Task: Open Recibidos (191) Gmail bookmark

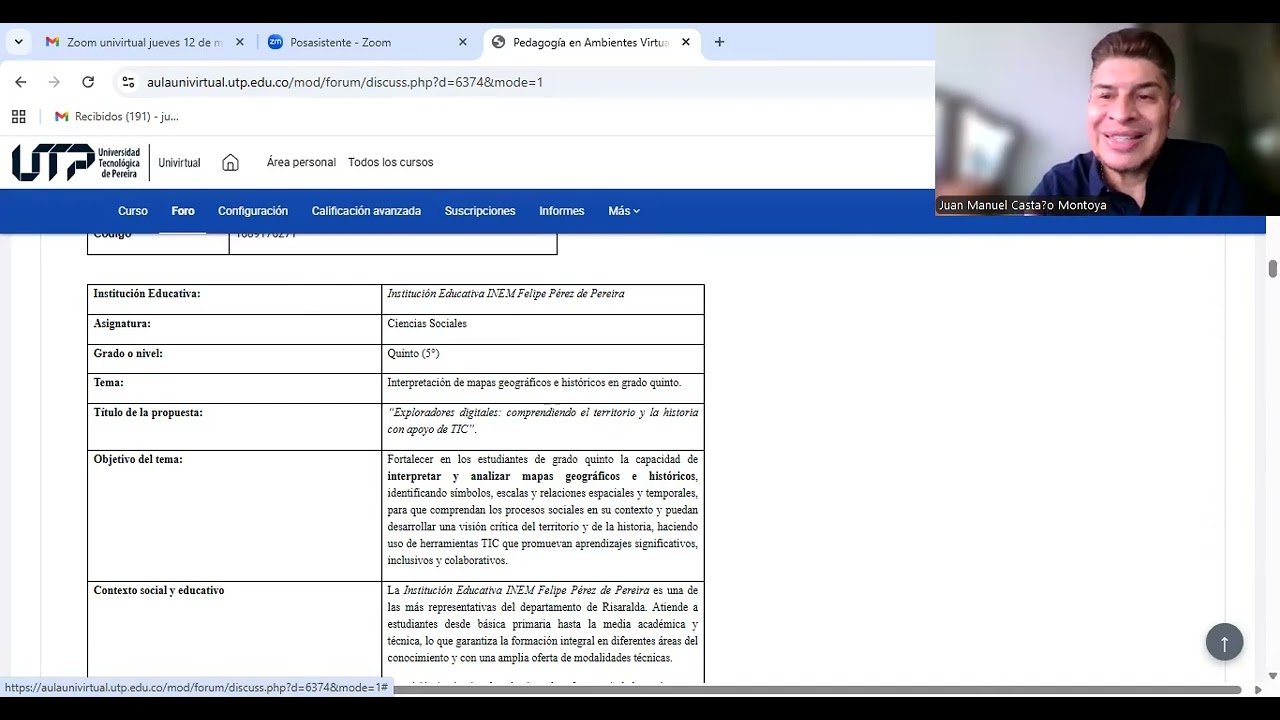Action: (117, 116)
